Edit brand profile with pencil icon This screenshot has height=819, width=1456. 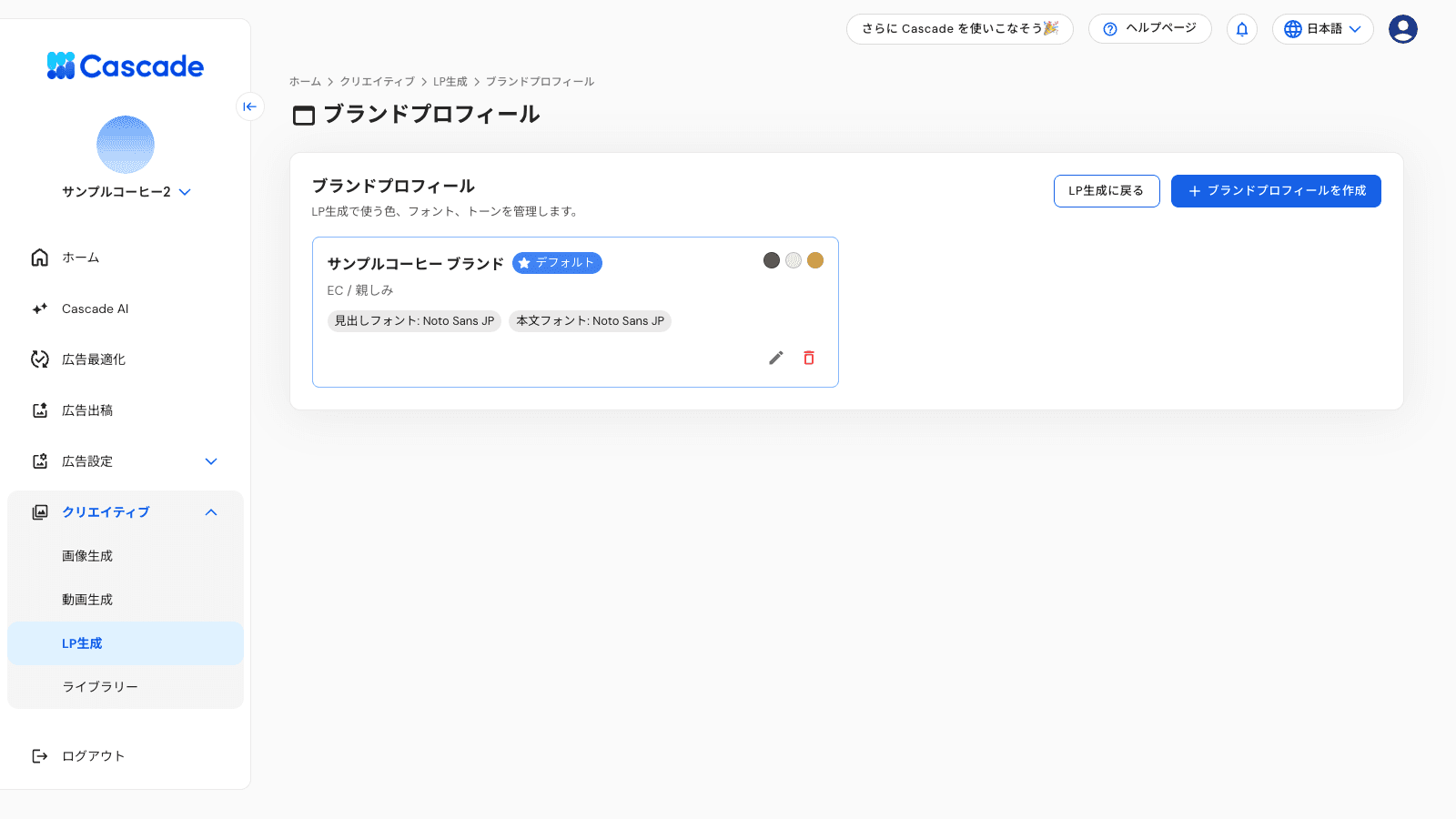pos(776,358)
